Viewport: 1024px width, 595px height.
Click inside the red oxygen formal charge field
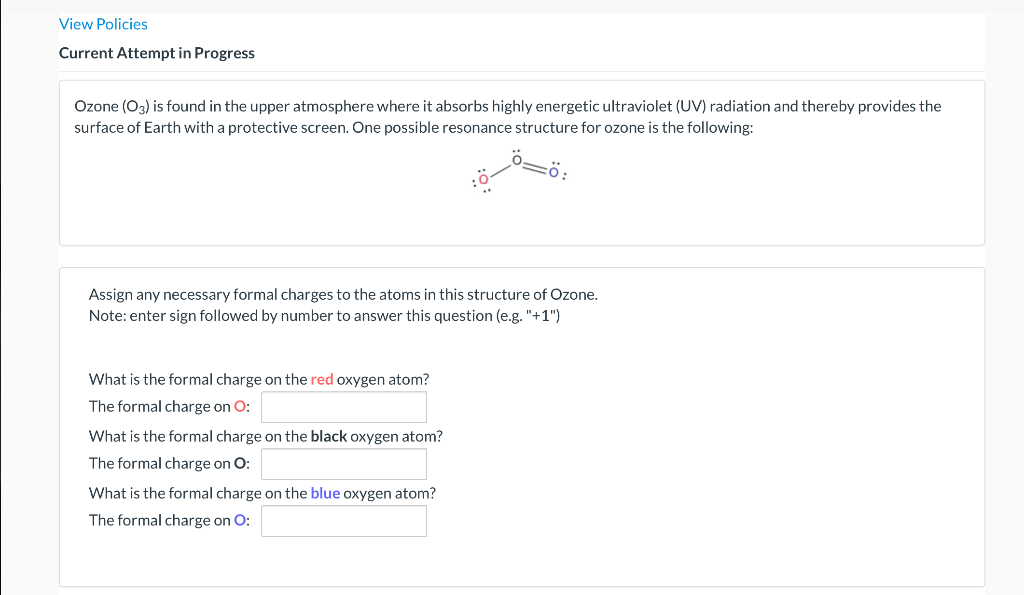pos(343,406)
